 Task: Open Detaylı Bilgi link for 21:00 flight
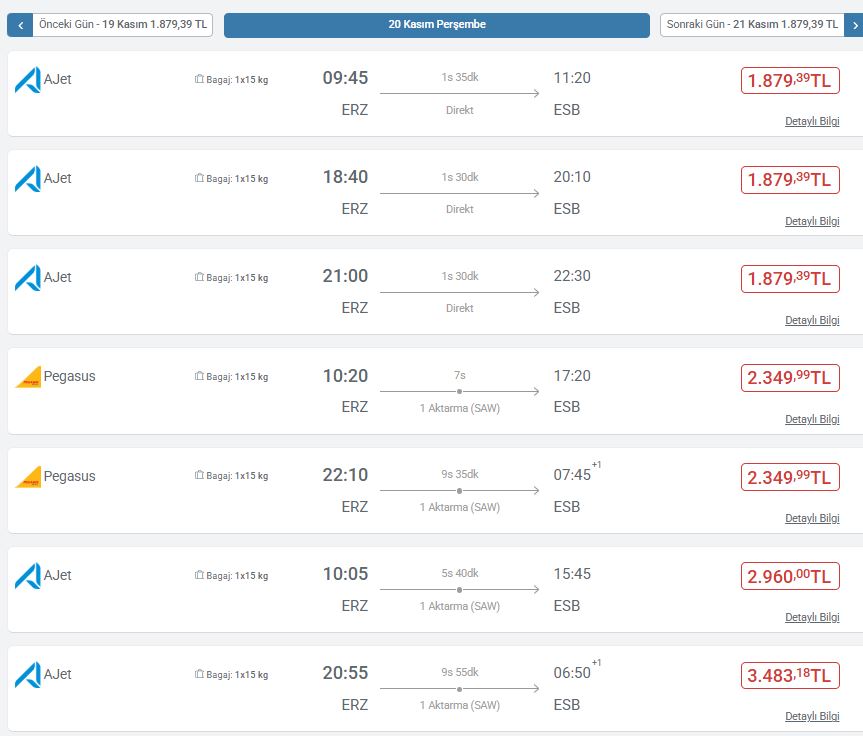[811, 320]
